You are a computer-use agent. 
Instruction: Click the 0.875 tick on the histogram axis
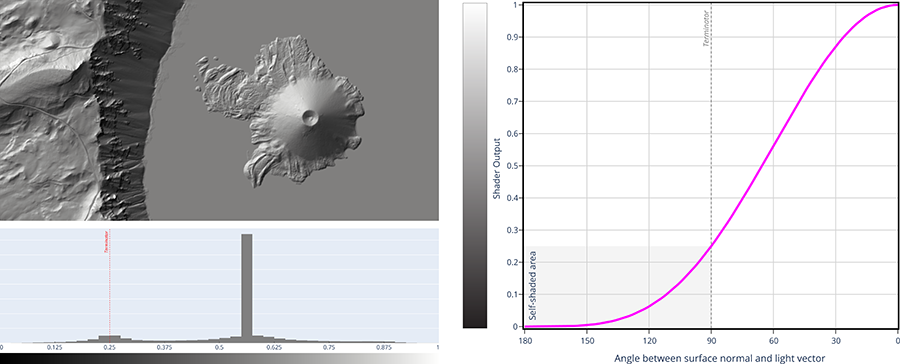383,347
